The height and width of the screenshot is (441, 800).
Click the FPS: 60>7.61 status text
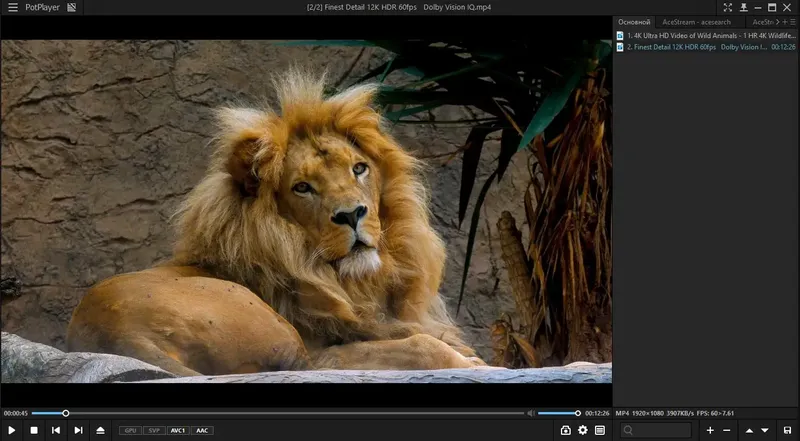pyautogui.click(x=715, y=413)
